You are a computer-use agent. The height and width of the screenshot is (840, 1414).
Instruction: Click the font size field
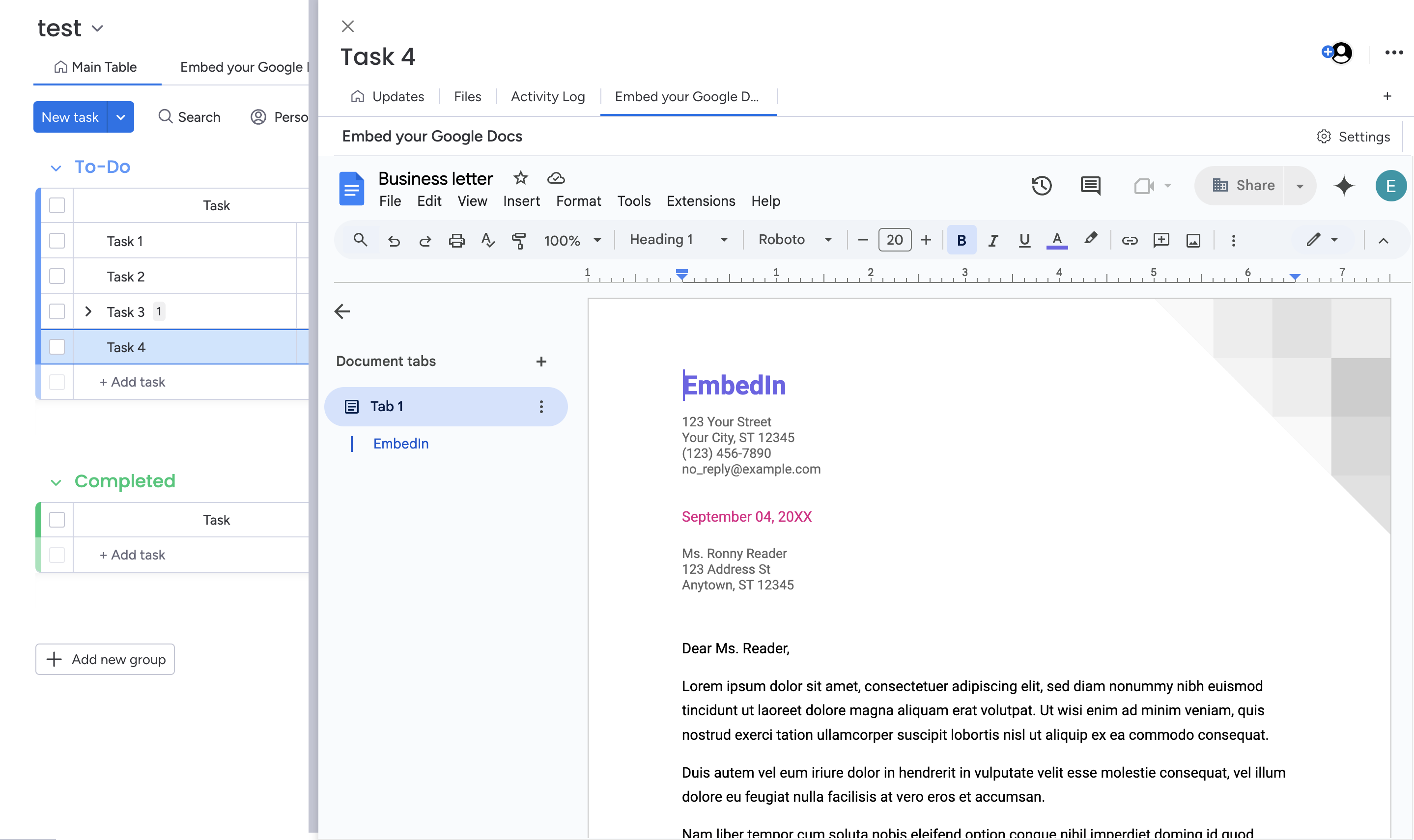pyautogui.click(x=894, y=240)
